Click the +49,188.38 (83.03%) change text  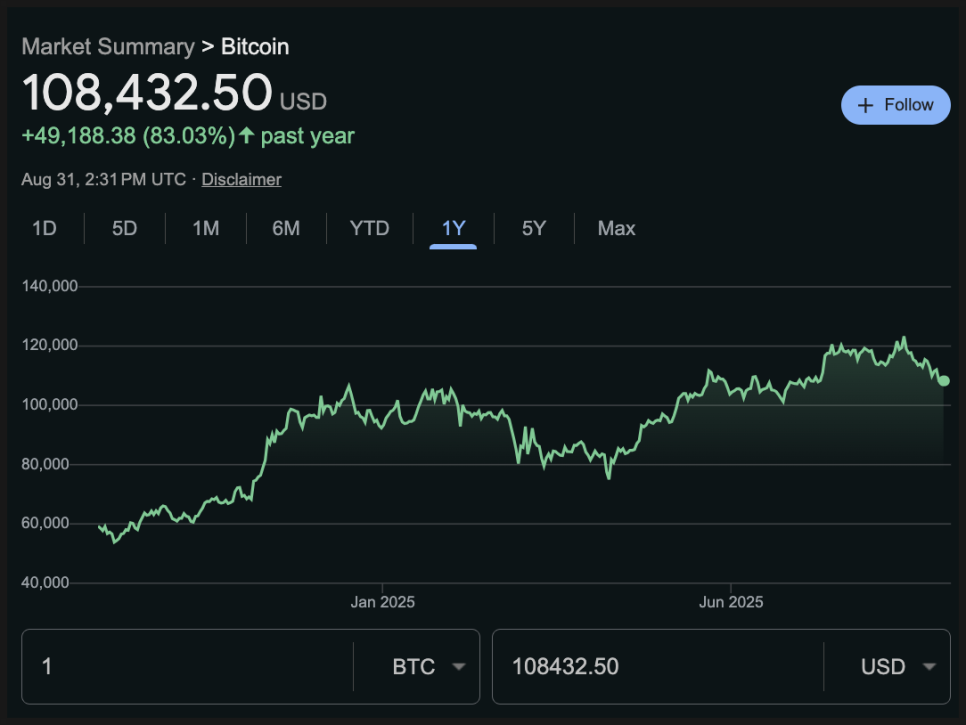[128, 136]
